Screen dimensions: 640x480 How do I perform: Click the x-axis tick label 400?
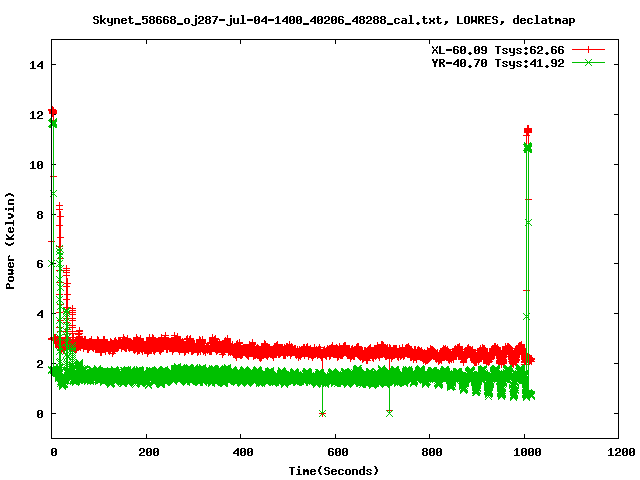click(x=243, y=452)
